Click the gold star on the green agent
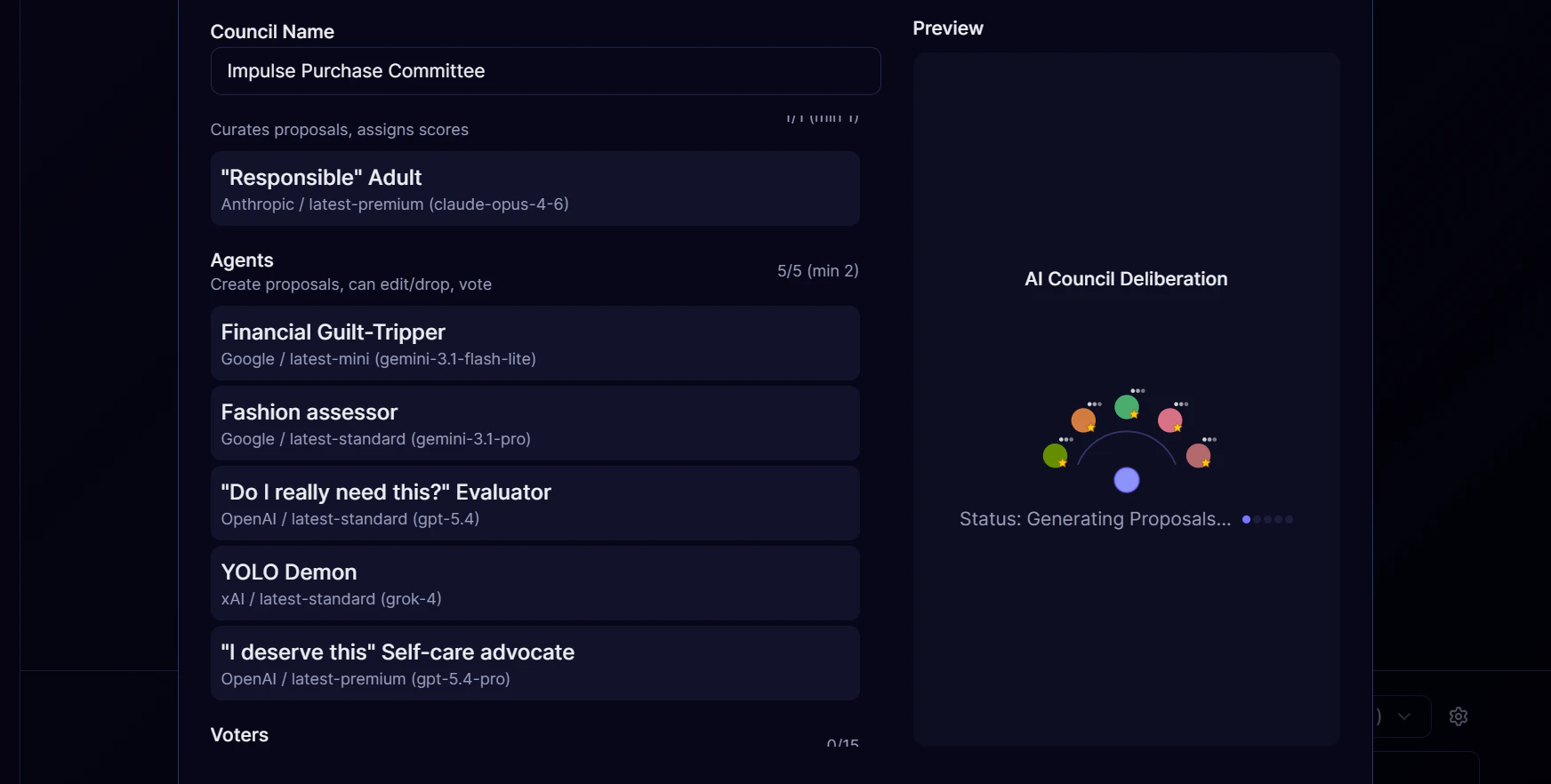This screenshot has width=1551, height=784. point(1135,414)
